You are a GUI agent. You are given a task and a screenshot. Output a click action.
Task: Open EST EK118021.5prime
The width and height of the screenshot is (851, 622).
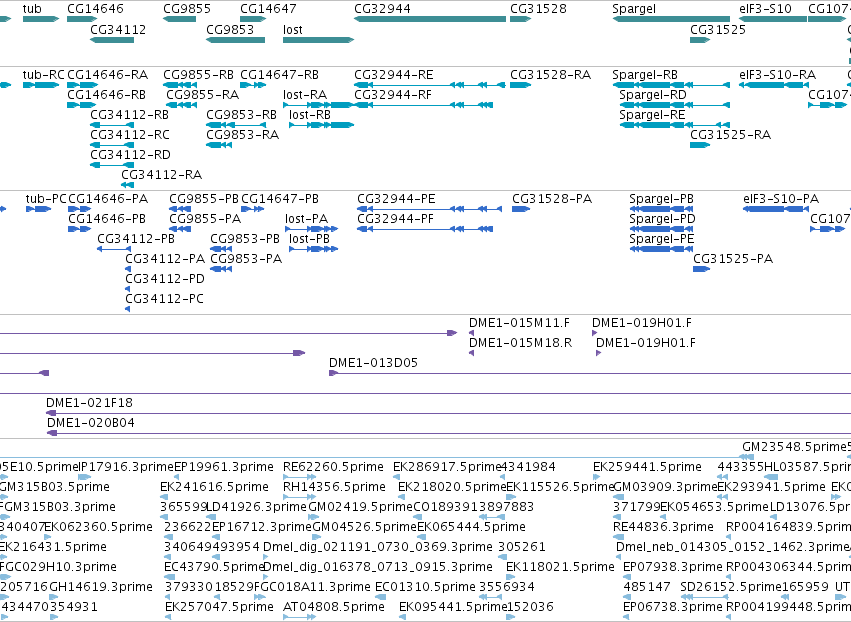[560, 567]
